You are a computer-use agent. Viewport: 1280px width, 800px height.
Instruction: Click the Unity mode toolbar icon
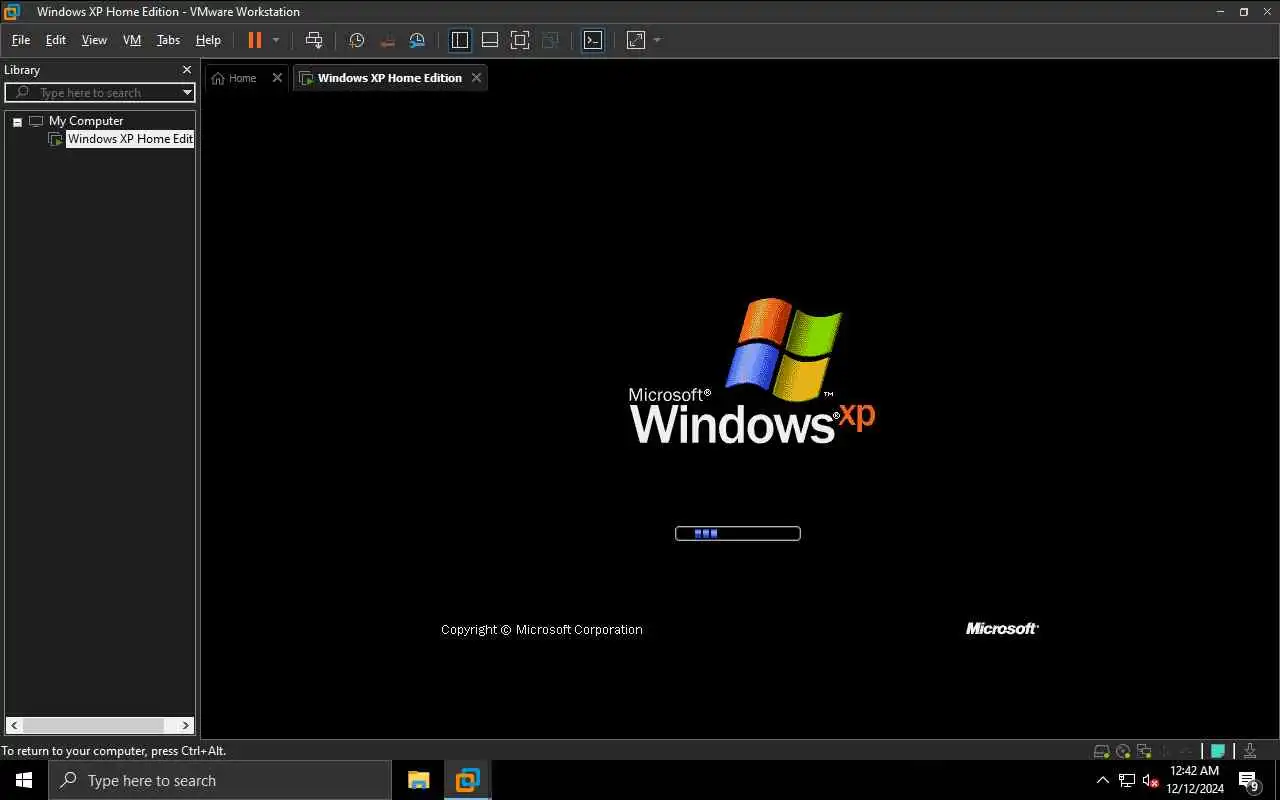pos(550,40)
